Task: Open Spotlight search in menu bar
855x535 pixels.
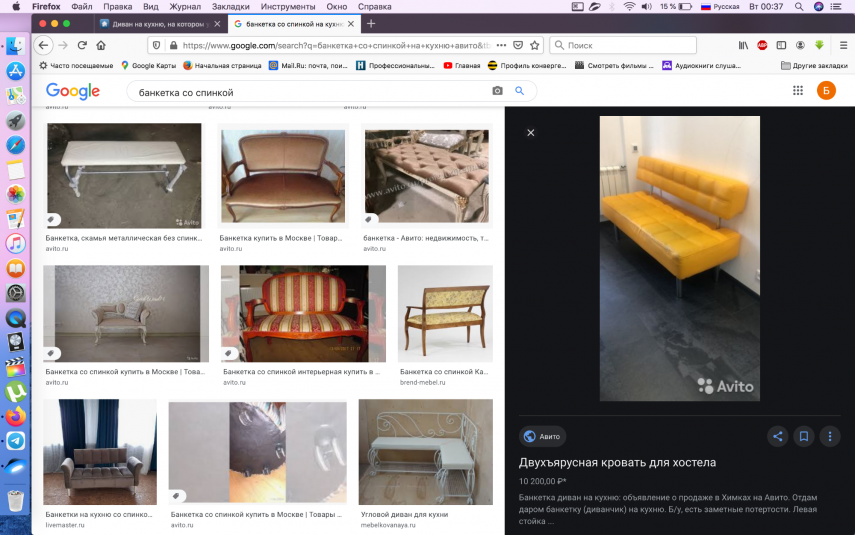Action: pos(799,7)
